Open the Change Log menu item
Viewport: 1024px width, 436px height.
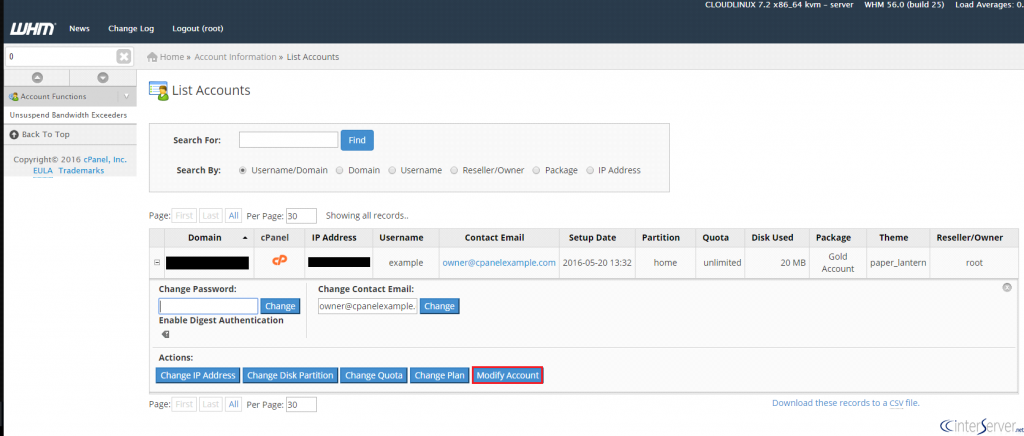tap(131, 29)
